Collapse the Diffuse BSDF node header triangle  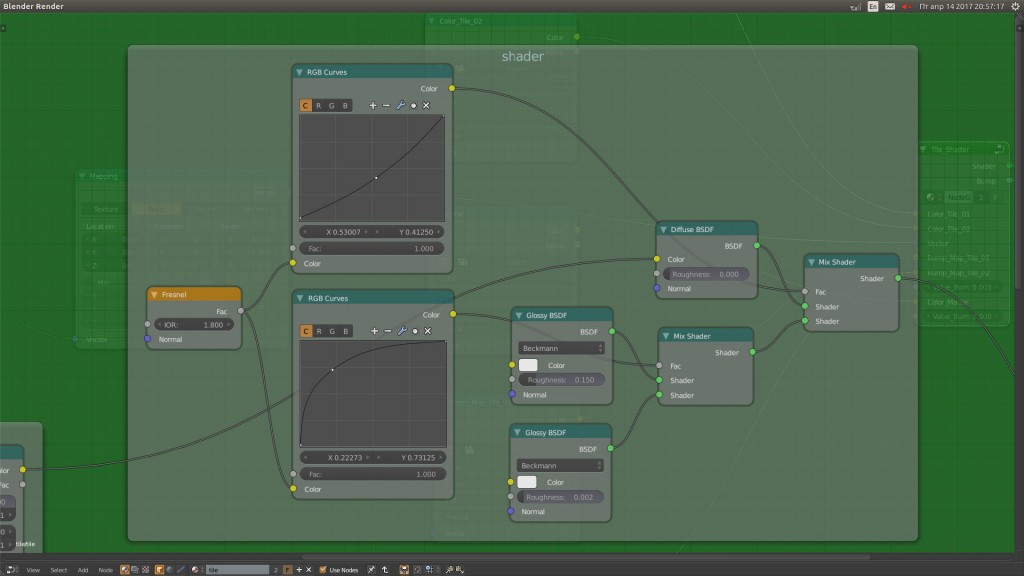coord(662,229)
